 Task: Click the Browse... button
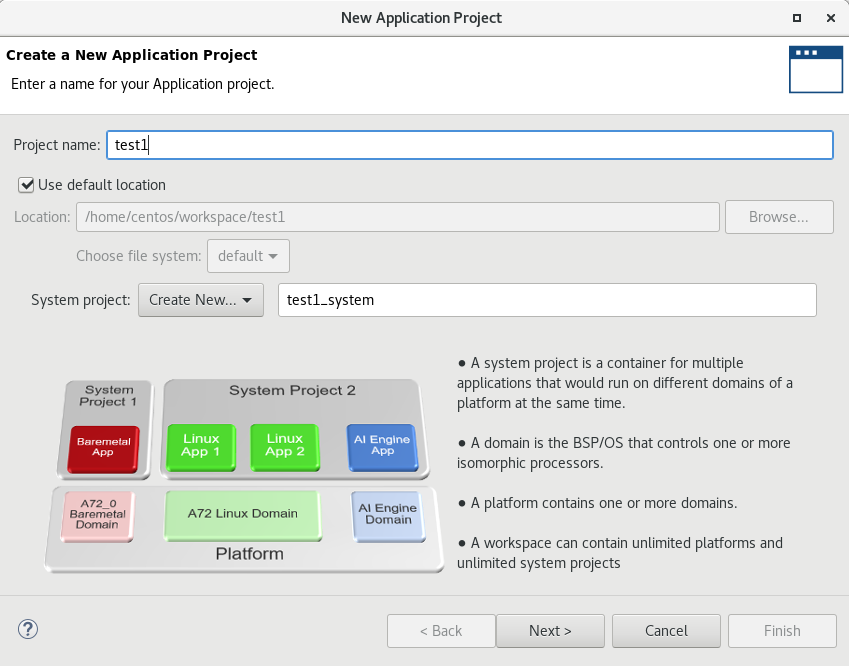(x=778, y=217)
